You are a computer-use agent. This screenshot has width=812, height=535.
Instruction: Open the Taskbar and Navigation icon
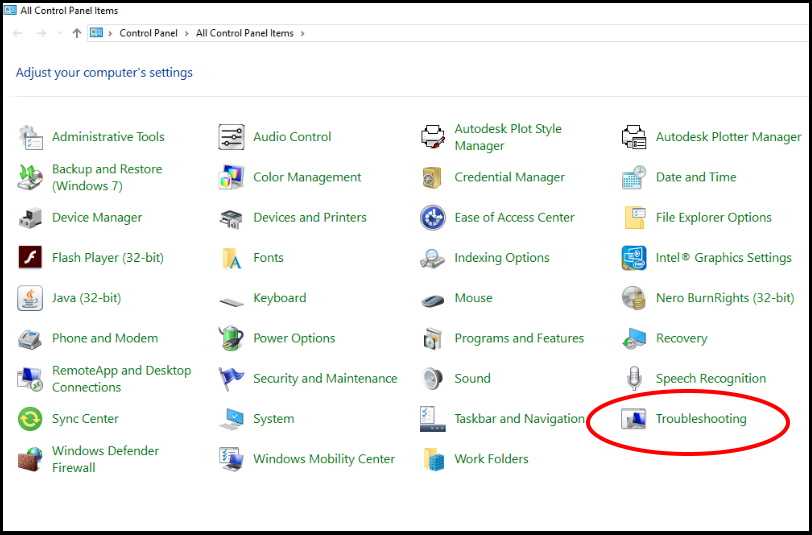432,419
